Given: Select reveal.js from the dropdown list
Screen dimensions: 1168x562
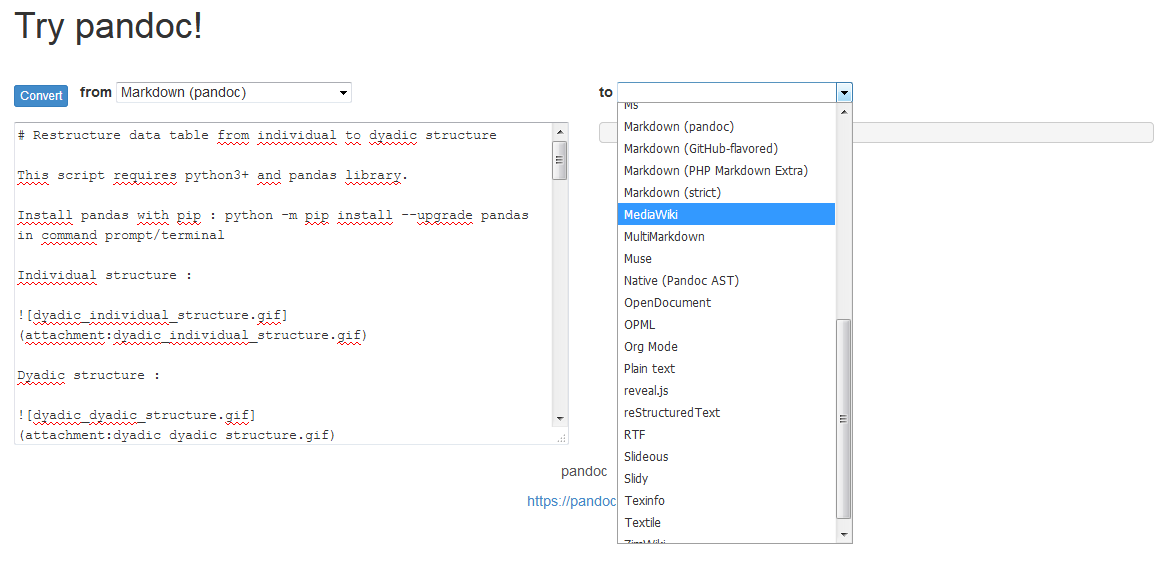Looking at the screenshot, I should pos(726,391).
